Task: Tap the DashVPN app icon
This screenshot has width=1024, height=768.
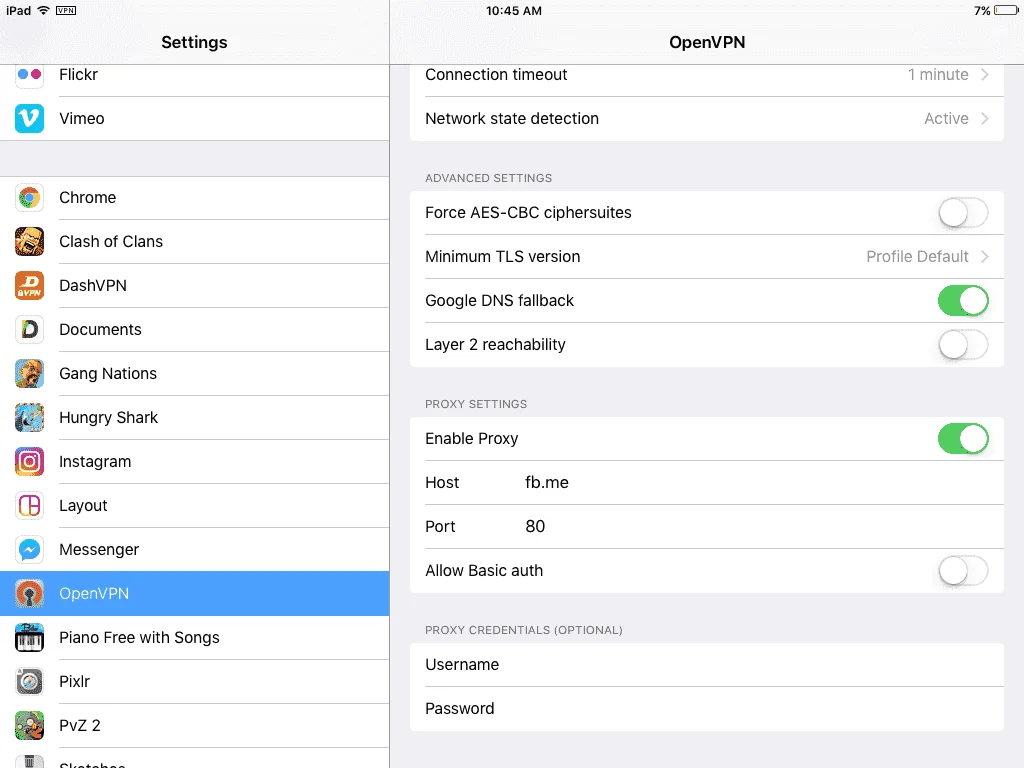Action: click(29, 285)
